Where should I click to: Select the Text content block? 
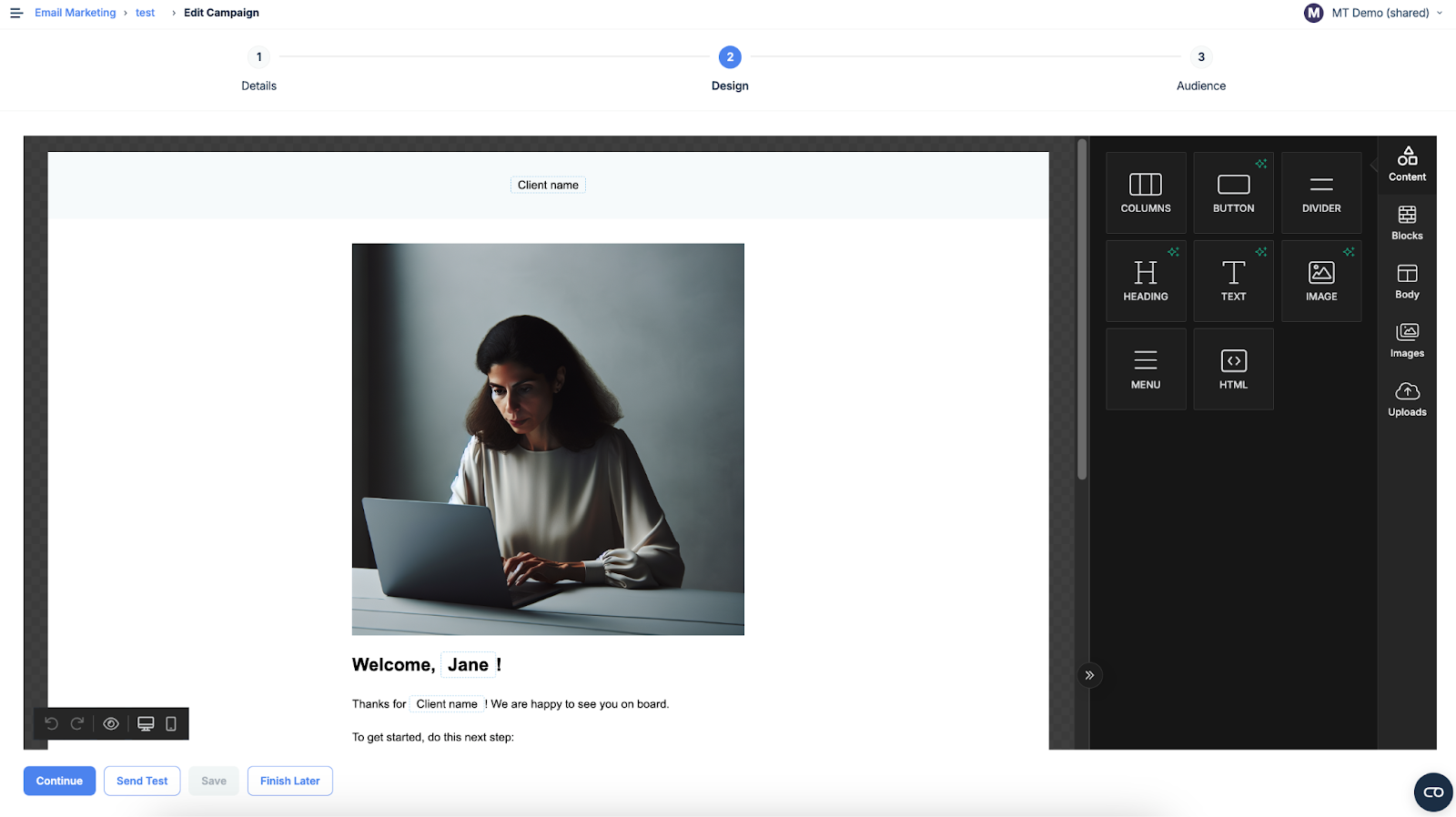coord(1233,281)
